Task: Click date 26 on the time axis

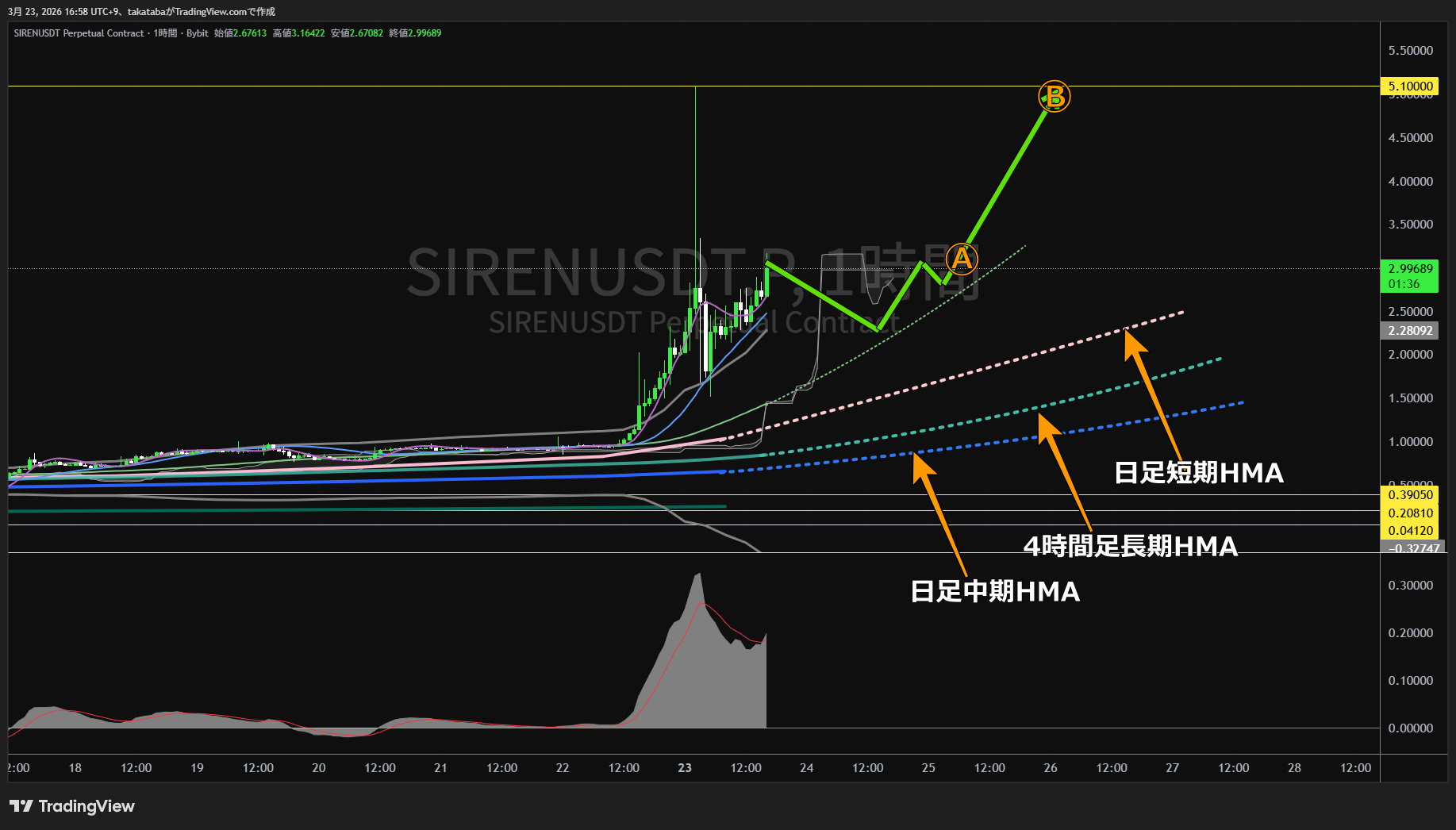Action: [x=1051, y=768]
